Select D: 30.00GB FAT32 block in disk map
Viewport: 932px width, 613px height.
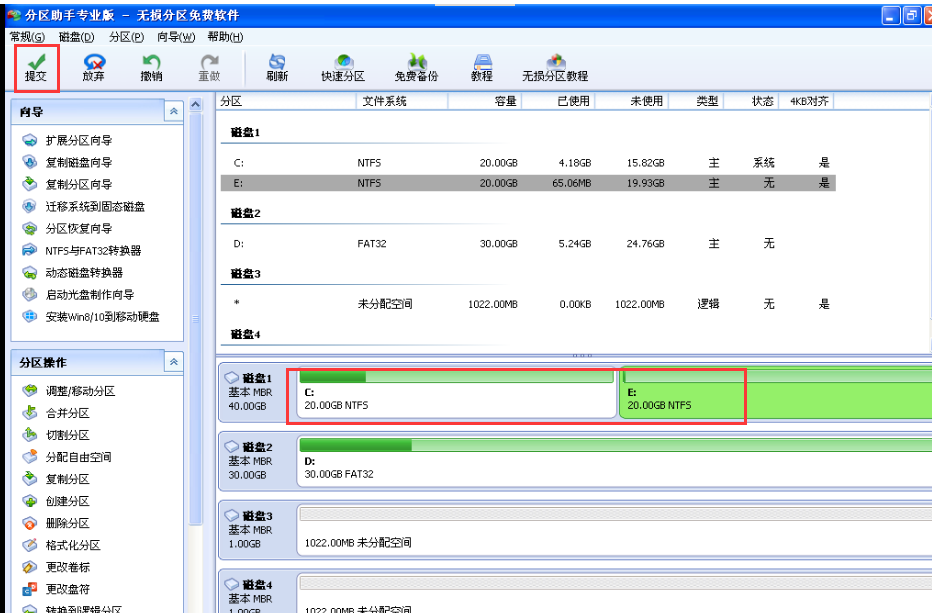(613, 461)
